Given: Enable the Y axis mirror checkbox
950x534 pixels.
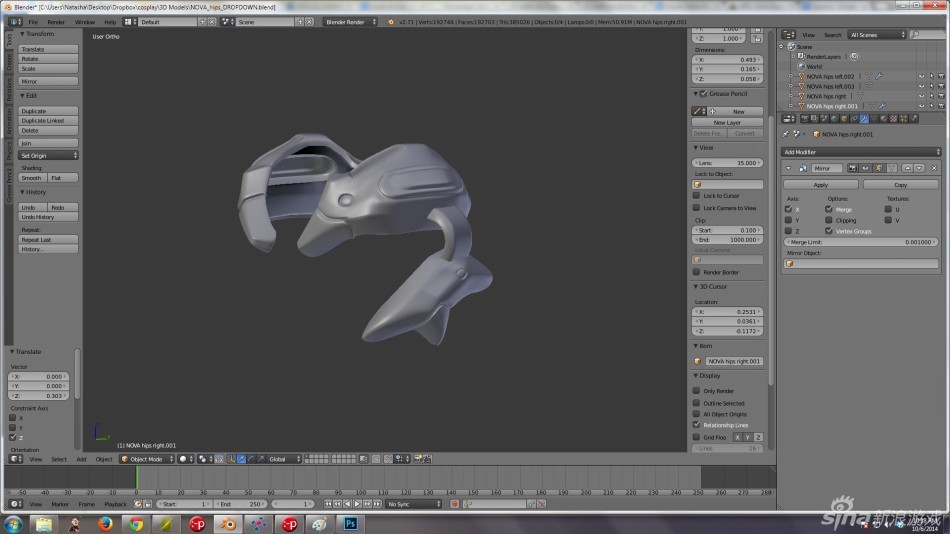Looking at the screenshot, I should tap(788, 220).
